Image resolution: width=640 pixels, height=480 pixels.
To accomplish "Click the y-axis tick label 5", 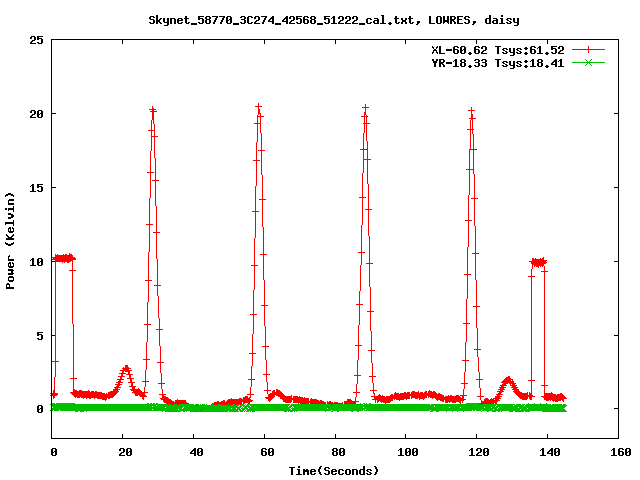I will pyautogui.click(x=40, y=336).
